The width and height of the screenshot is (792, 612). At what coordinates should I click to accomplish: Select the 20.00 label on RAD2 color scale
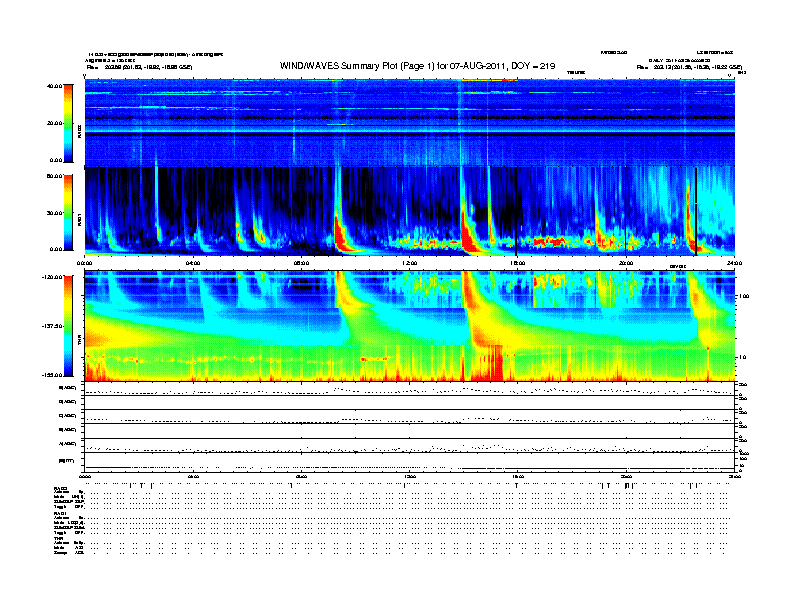(x=54, y=123)
